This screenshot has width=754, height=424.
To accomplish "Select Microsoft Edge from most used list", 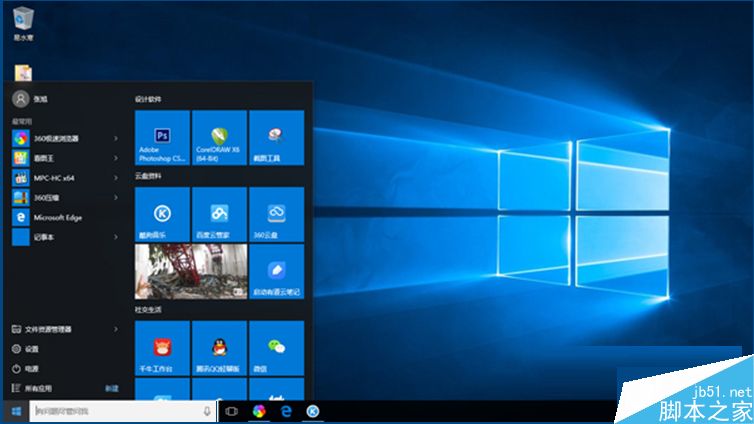I will pos(56,217).
